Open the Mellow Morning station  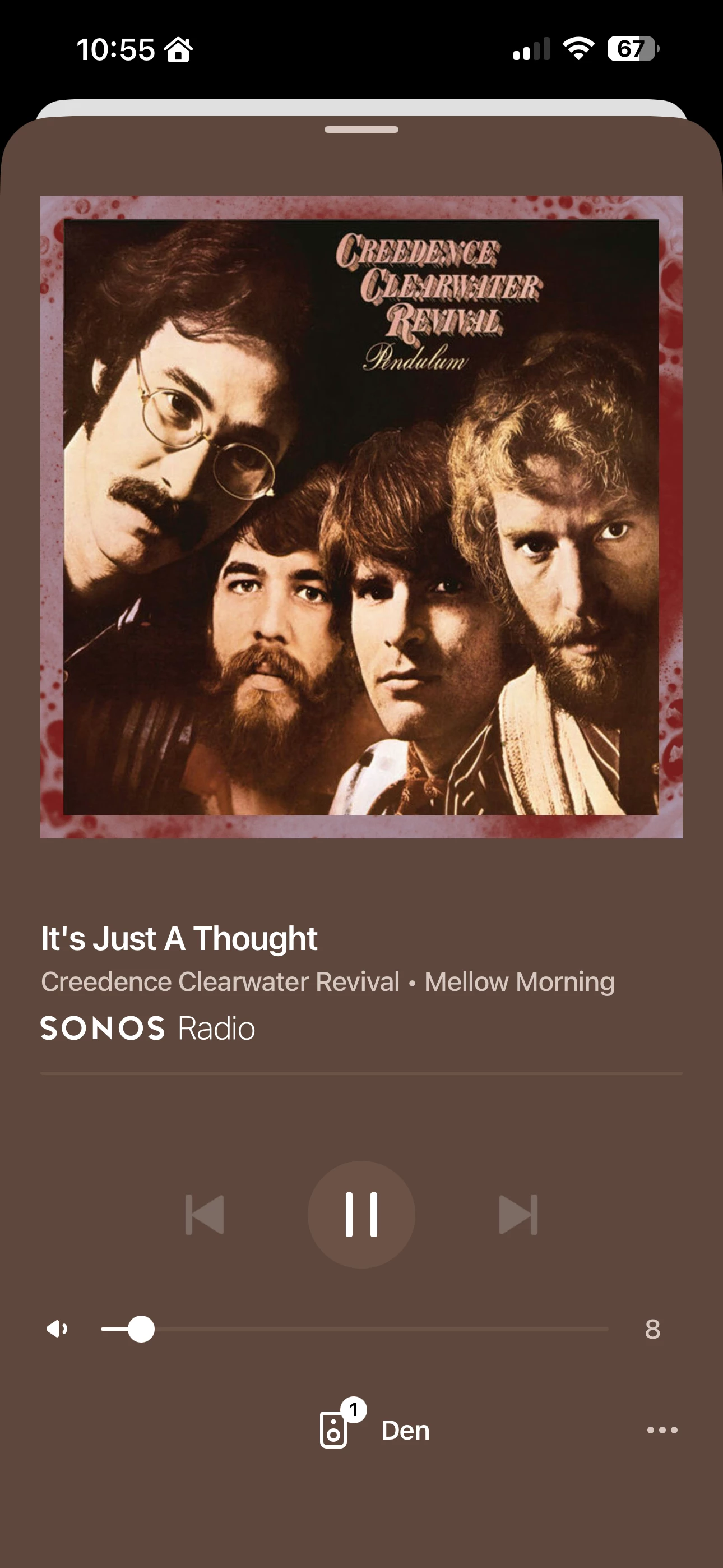coord(519,981)
